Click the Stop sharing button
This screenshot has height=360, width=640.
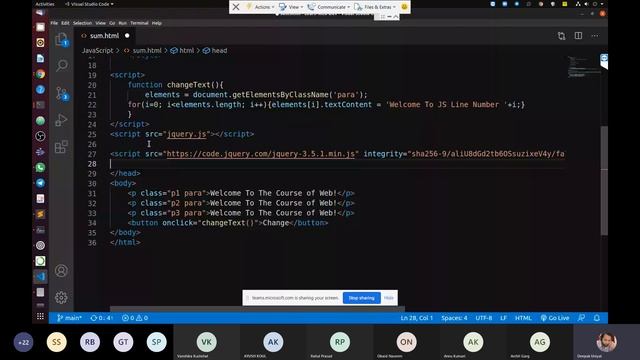click(x=362, y=298)
